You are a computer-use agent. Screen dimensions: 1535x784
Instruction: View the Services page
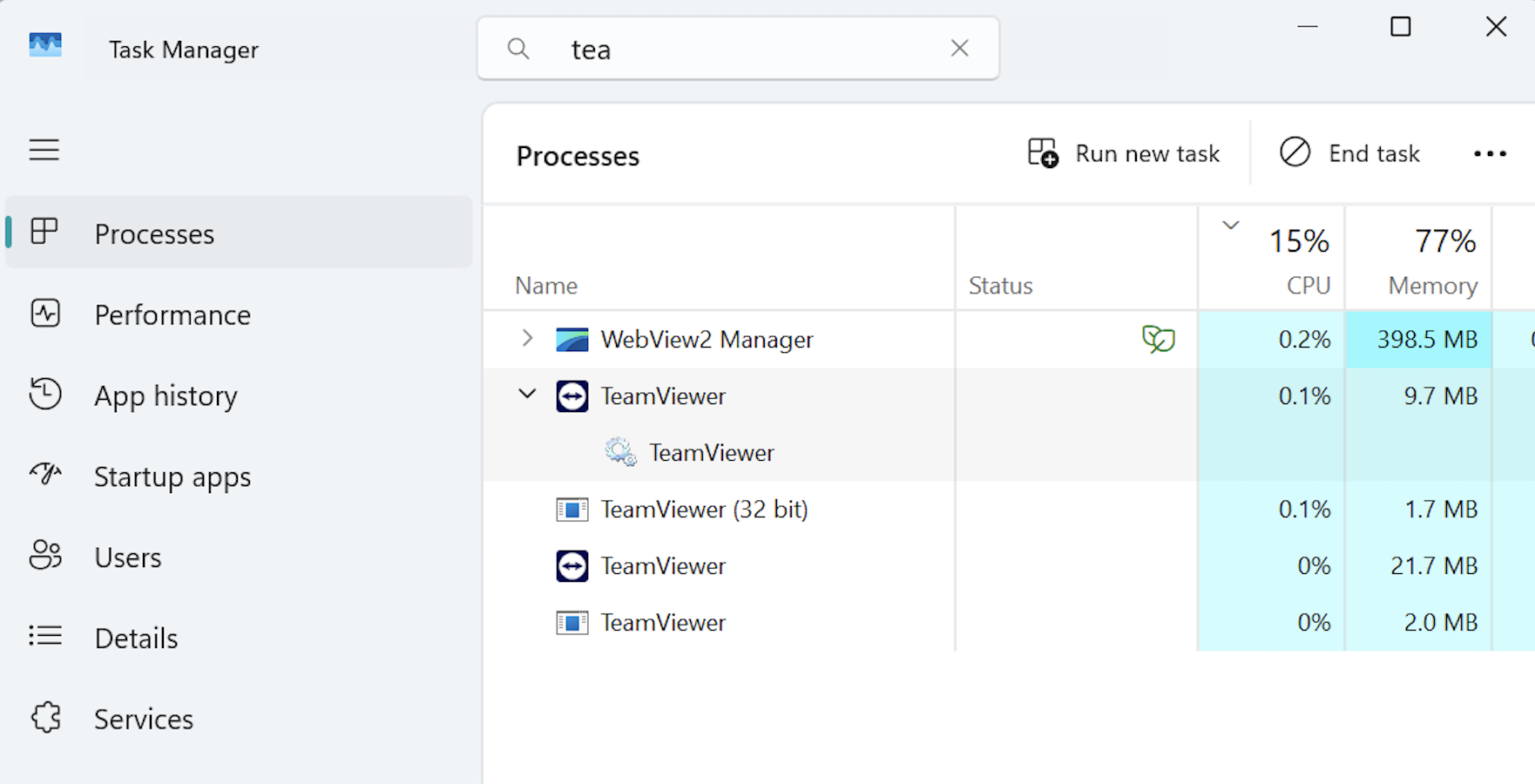[x=239, y=719]
